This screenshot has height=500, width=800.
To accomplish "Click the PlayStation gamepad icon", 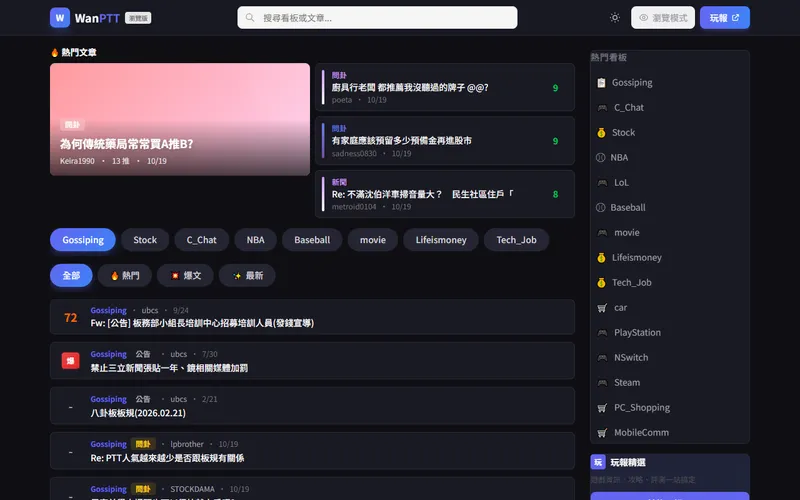I will pos(603,333).
